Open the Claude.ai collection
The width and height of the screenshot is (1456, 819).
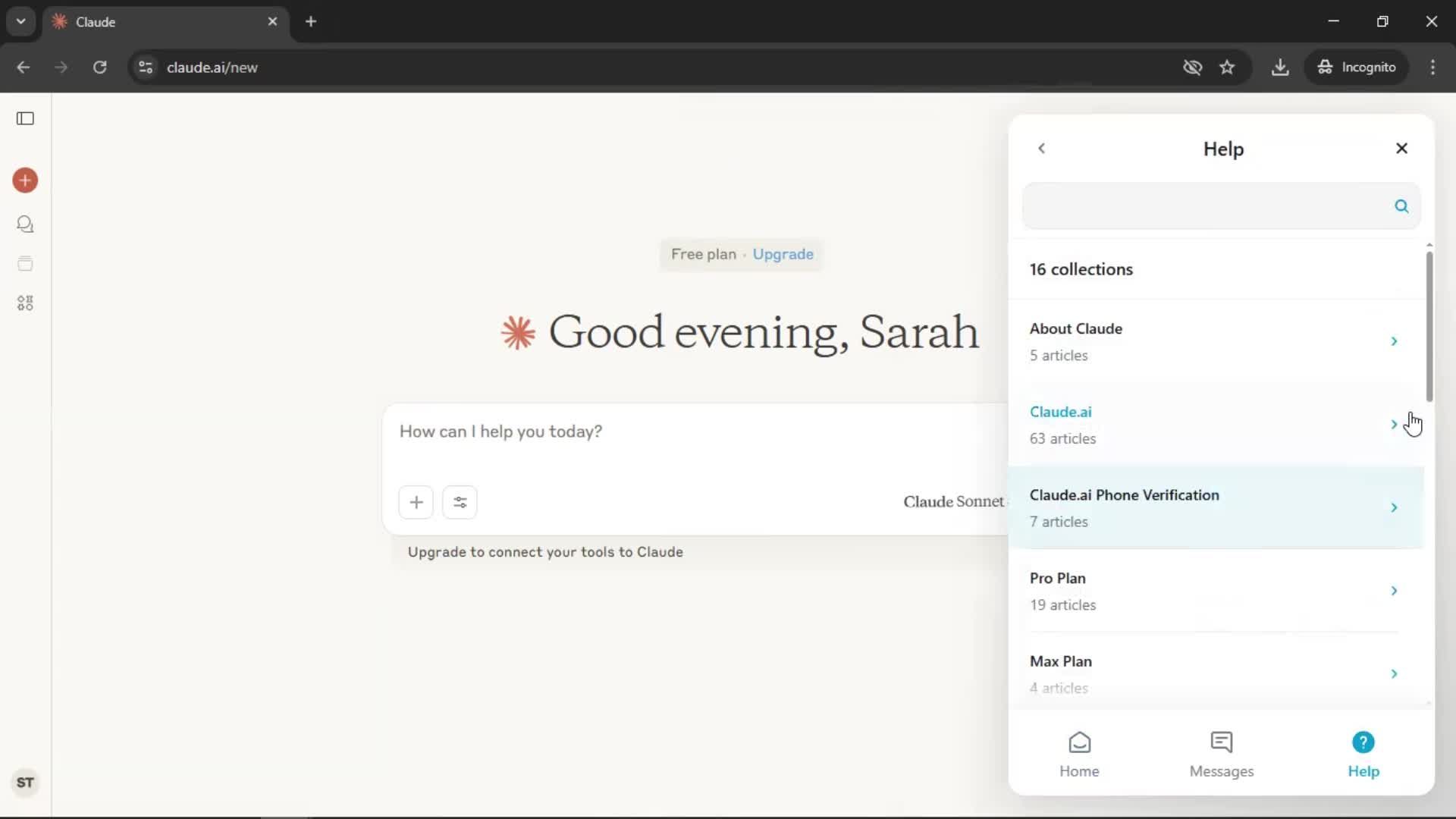coord(1216,425)
